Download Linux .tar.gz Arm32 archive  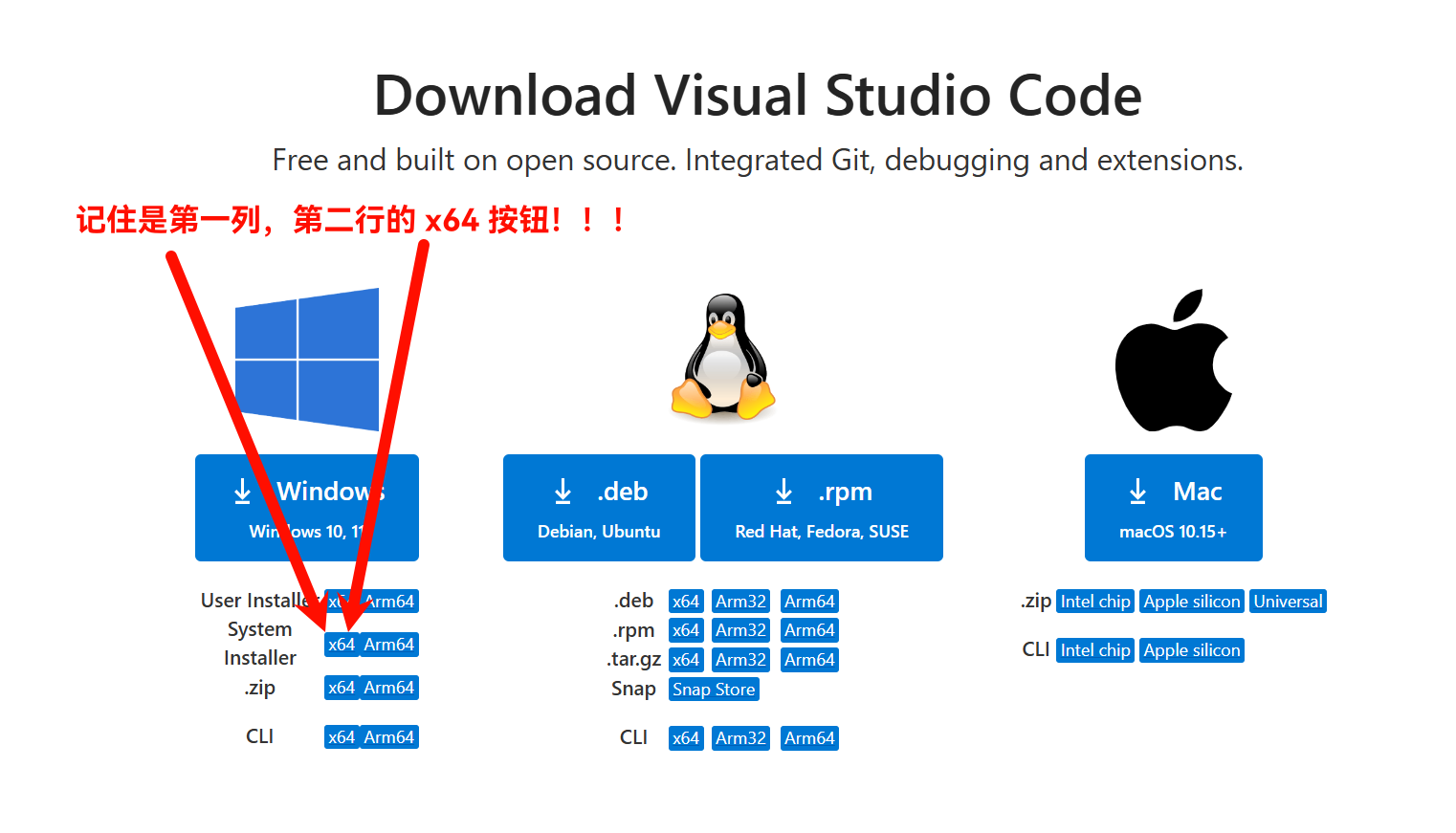click(x=741, y=660)
